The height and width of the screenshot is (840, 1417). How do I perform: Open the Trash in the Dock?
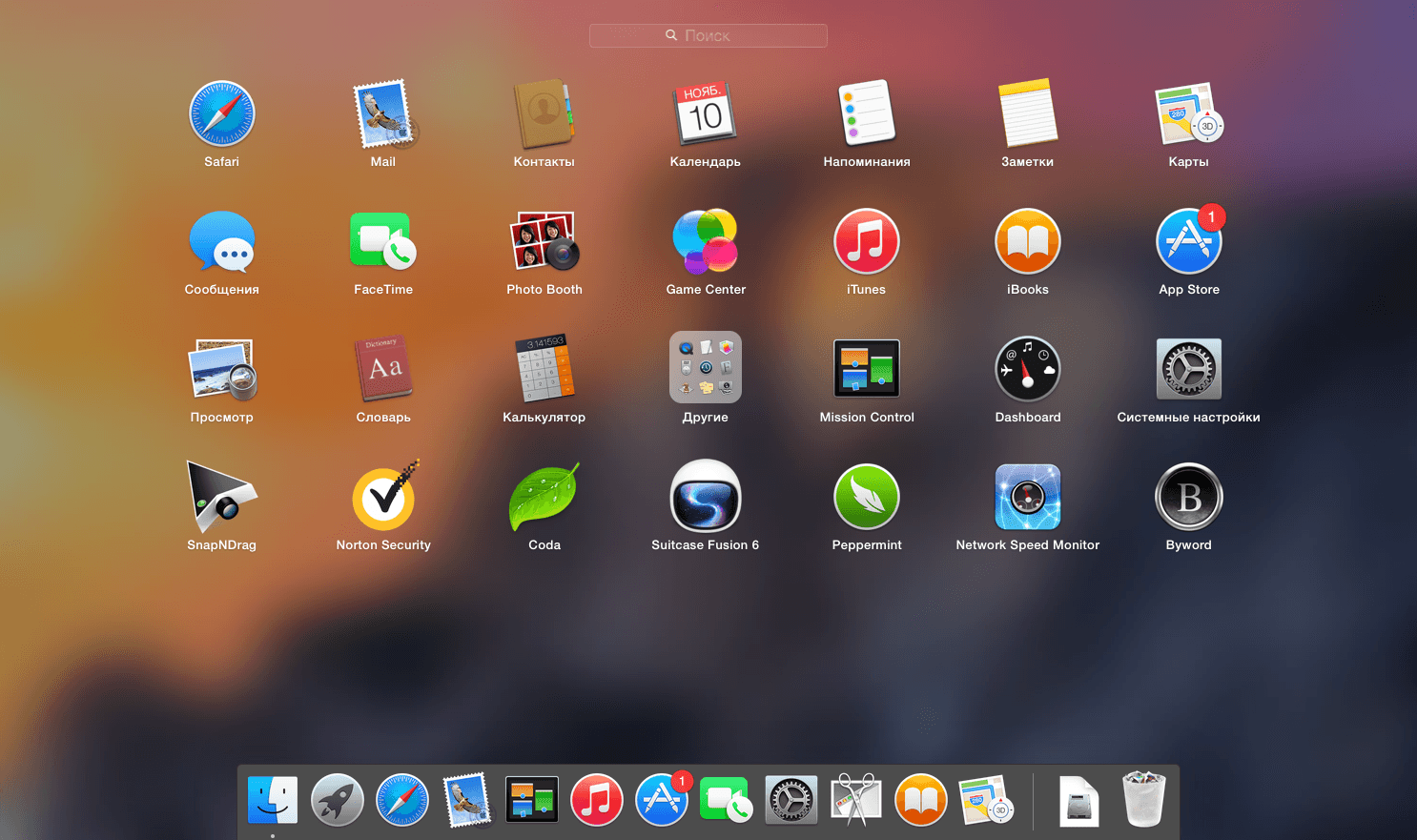pyautogui.click(x=1143, y=799)
